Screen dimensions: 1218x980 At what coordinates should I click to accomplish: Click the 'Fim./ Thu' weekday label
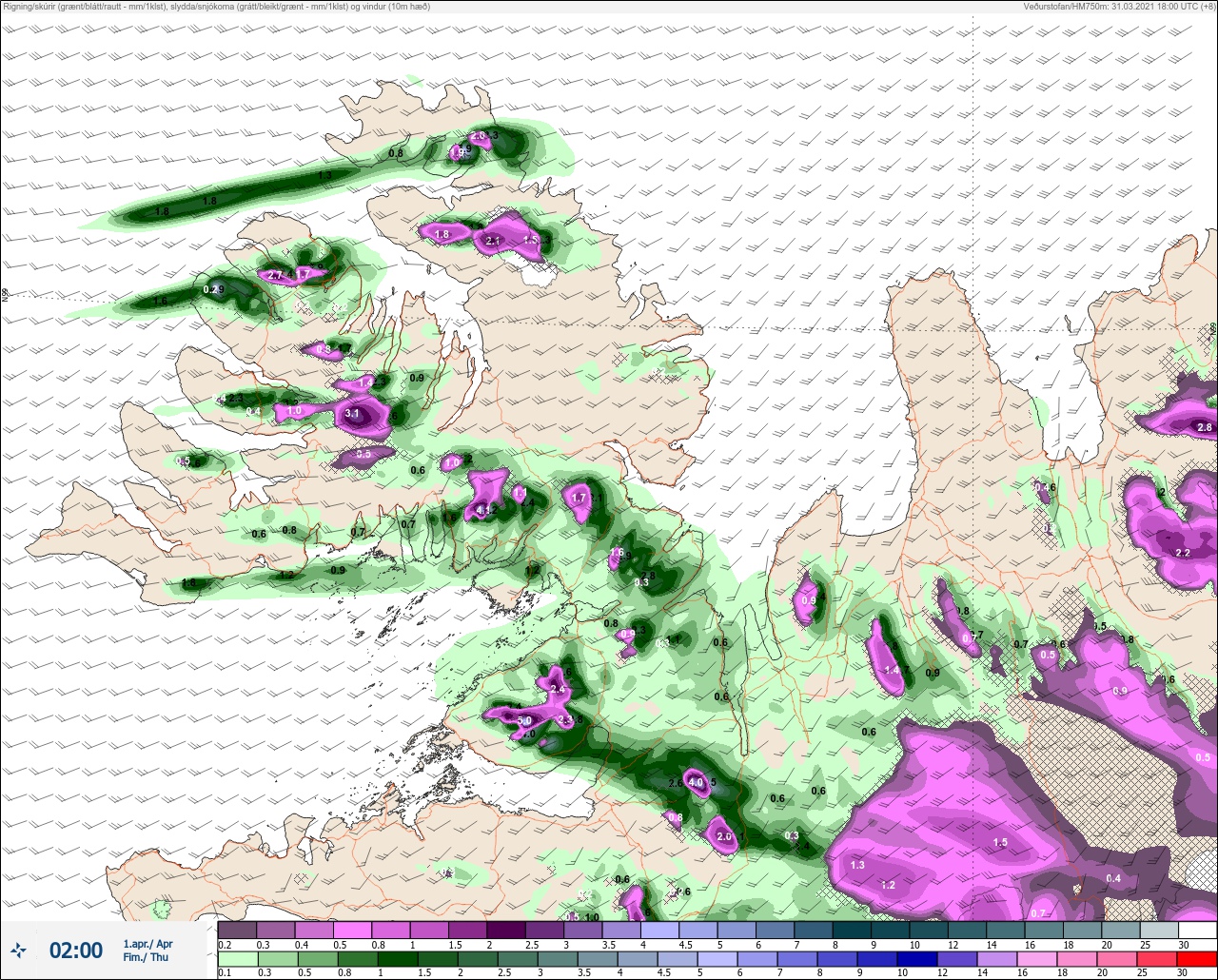click(144, 957)
